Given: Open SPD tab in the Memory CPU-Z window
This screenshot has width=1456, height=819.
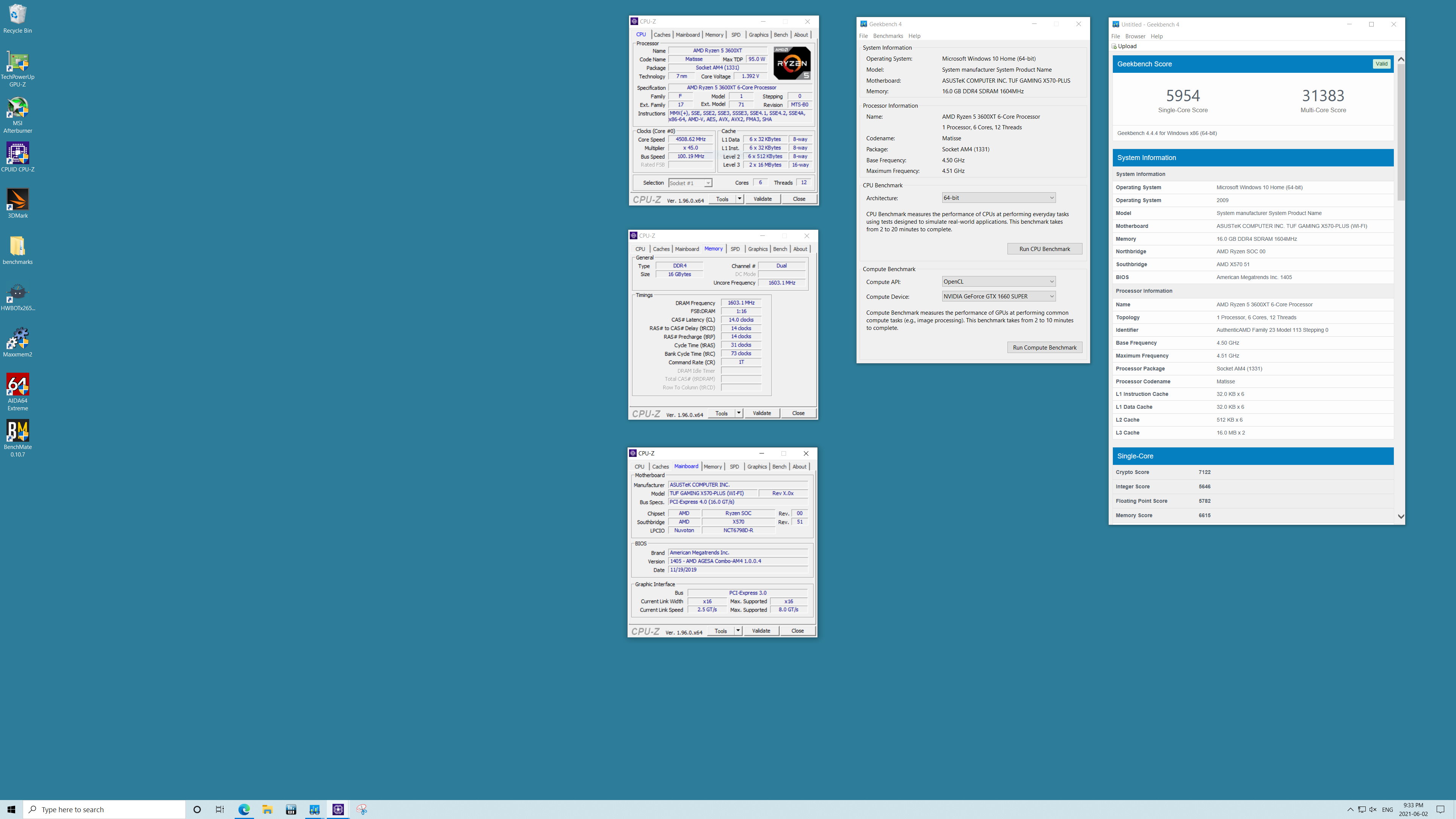Looking at the screenshot, I should (x=735, y=249).
